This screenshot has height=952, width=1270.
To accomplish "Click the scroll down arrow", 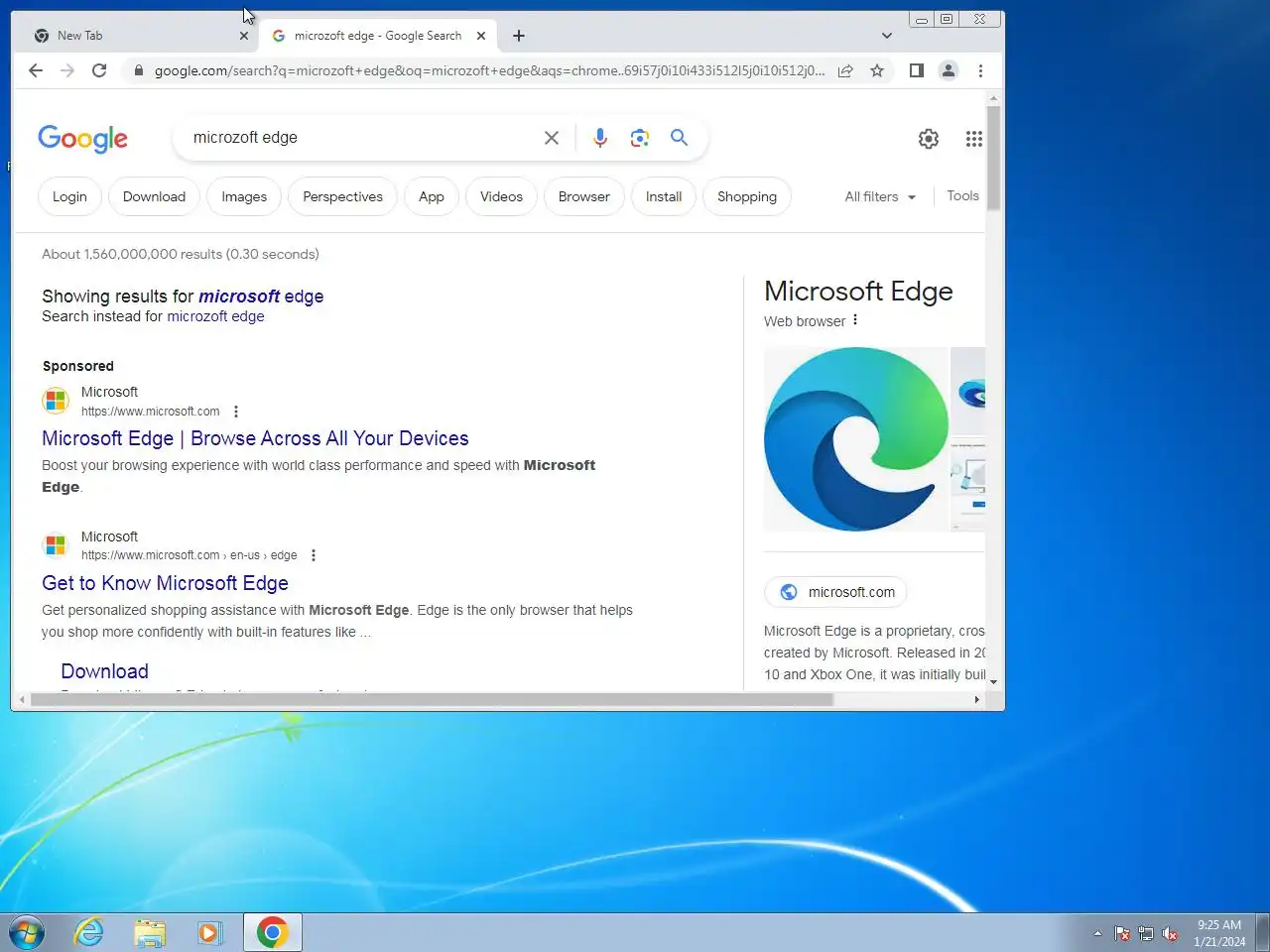I will click(993, 682).
